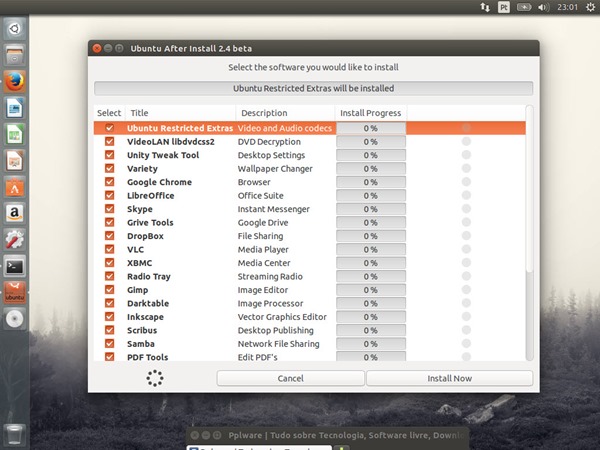Open the Files manager in launcher
600x450 pixels.
15,55
